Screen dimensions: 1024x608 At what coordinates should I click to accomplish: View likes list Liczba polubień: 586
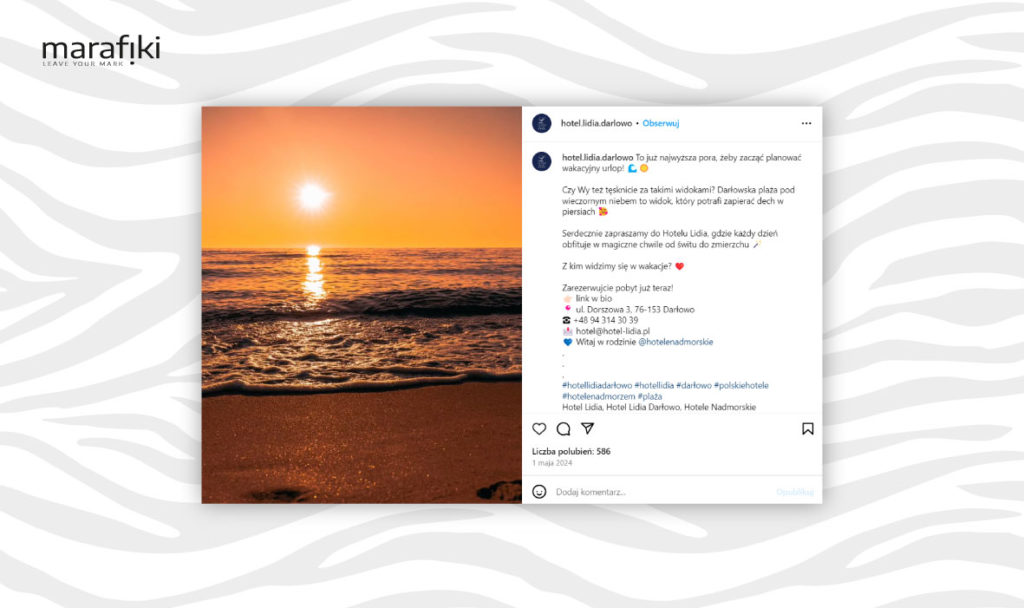(x=571, y=451)
